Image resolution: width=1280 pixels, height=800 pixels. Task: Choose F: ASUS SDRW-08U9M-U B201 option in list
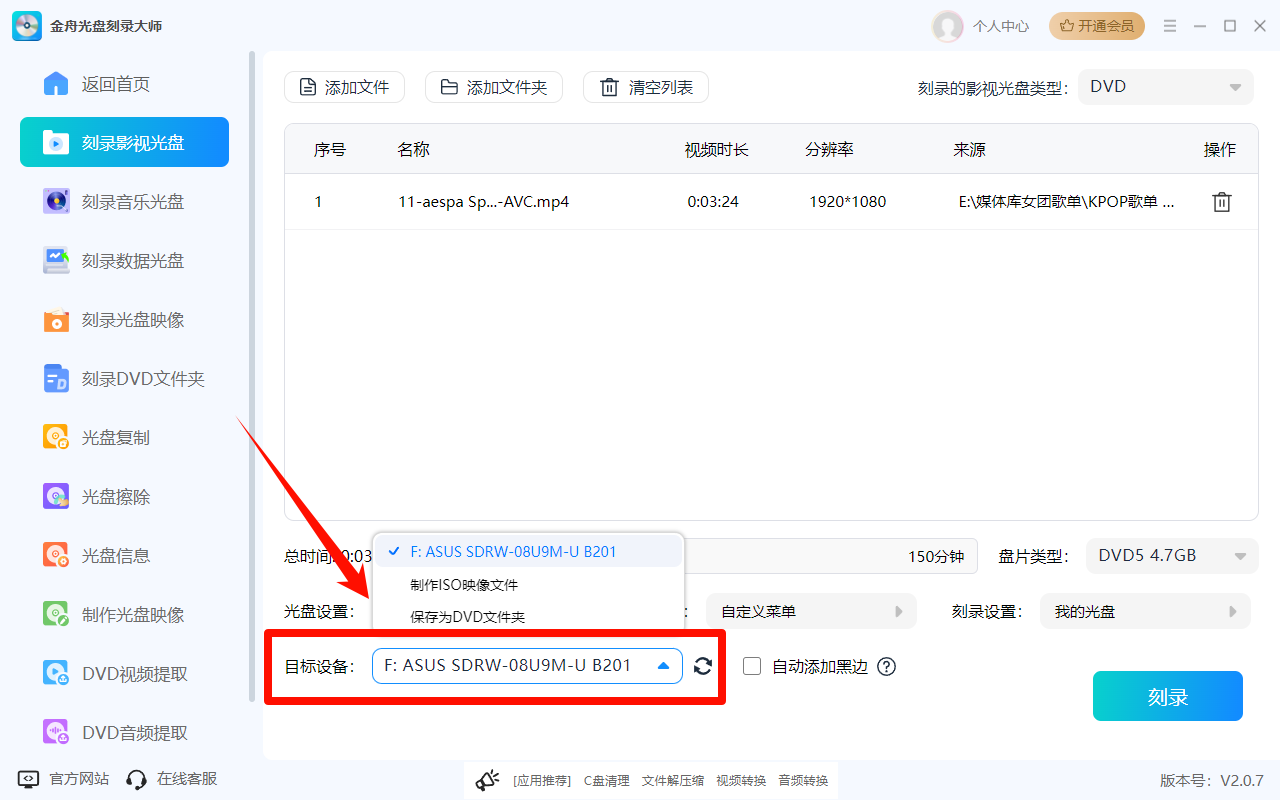click(x=528, y=551)
